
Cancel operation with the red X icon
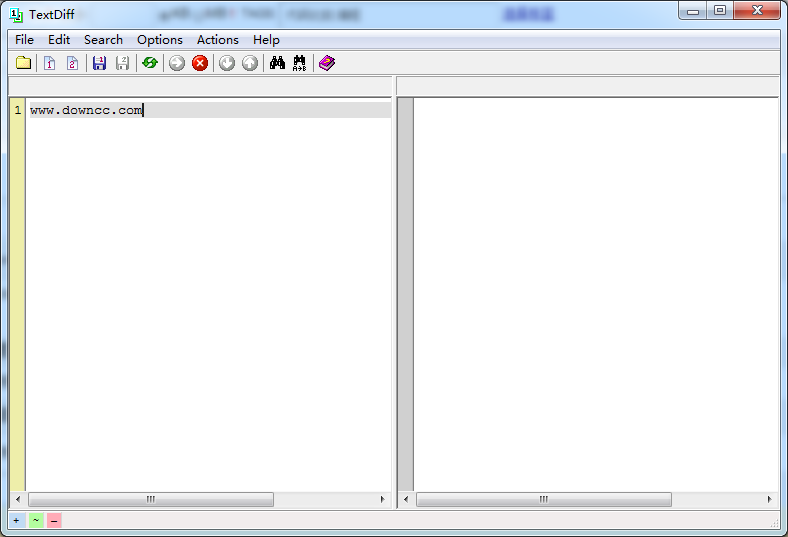(200, 63)
